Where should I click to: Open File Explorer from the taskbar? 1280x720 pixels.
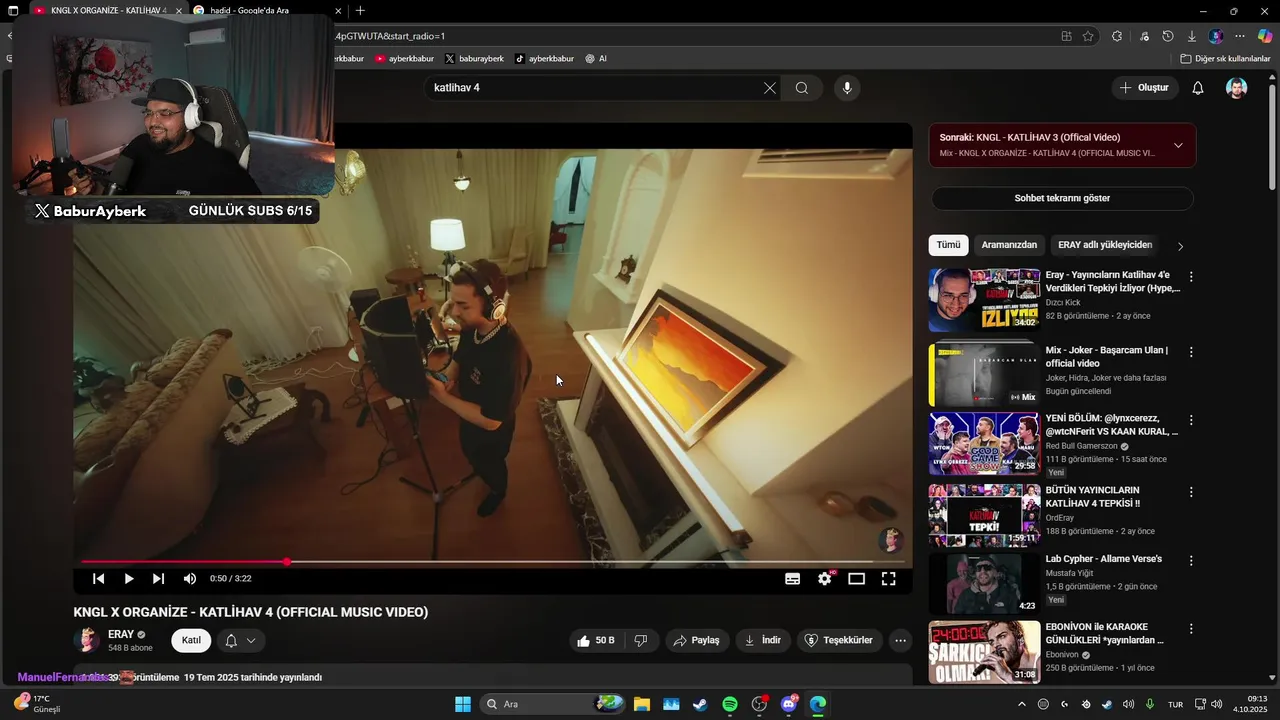click(641, 704)
